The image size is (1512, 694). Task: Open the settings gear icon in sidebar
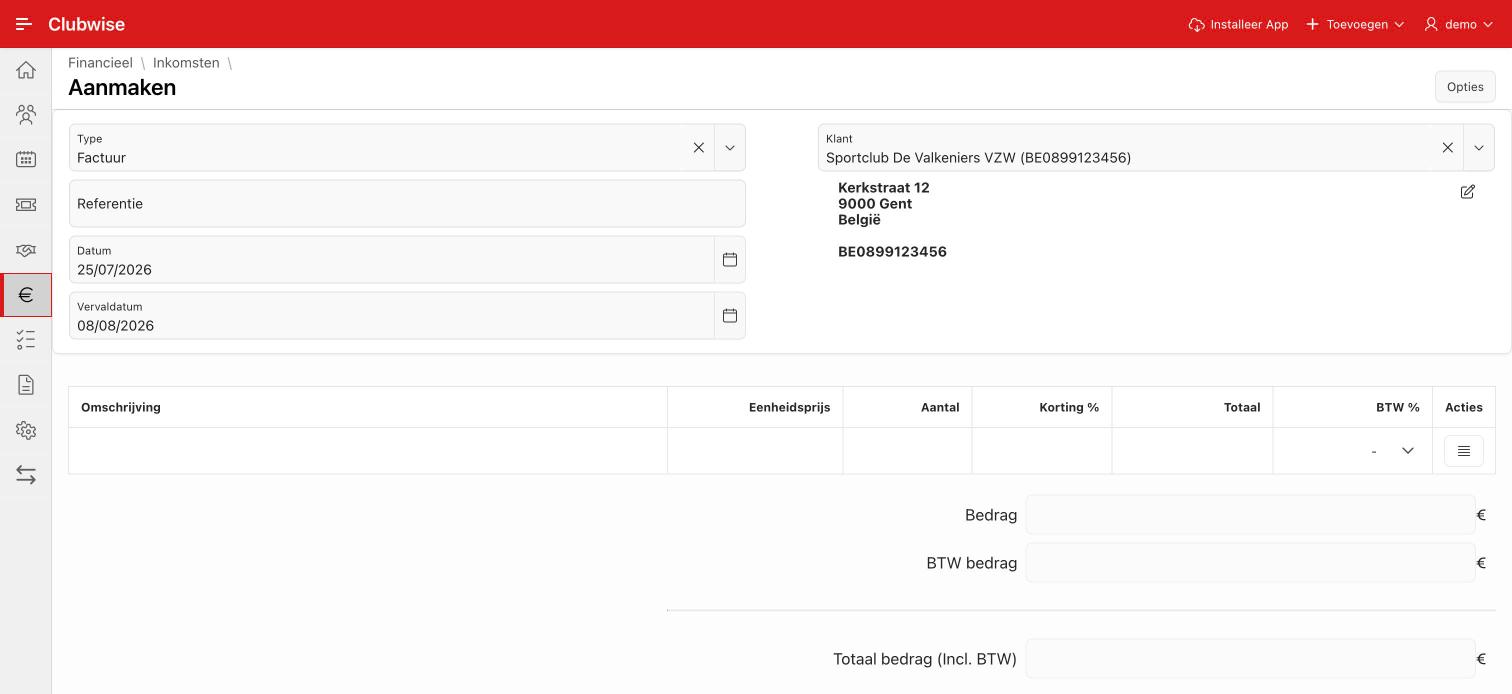[x=26, y=430]
